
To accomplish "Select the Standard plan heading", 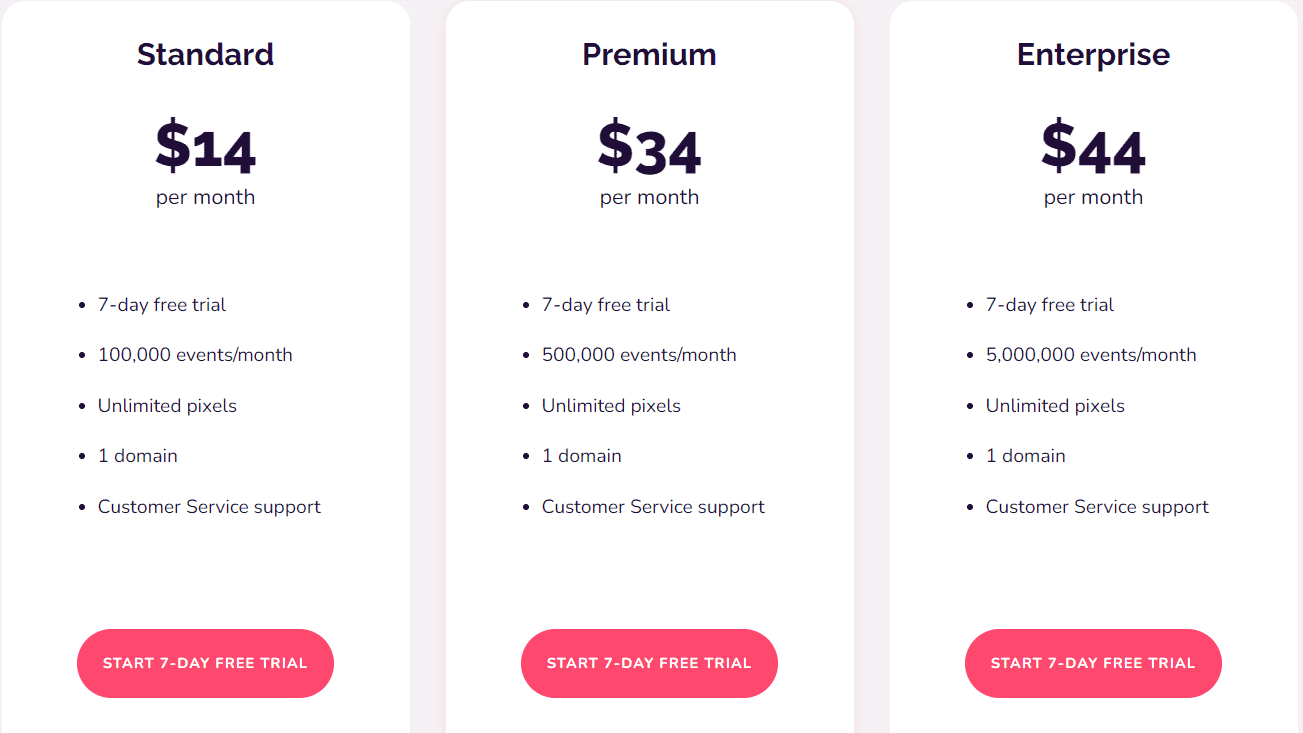I will (205, 55).
